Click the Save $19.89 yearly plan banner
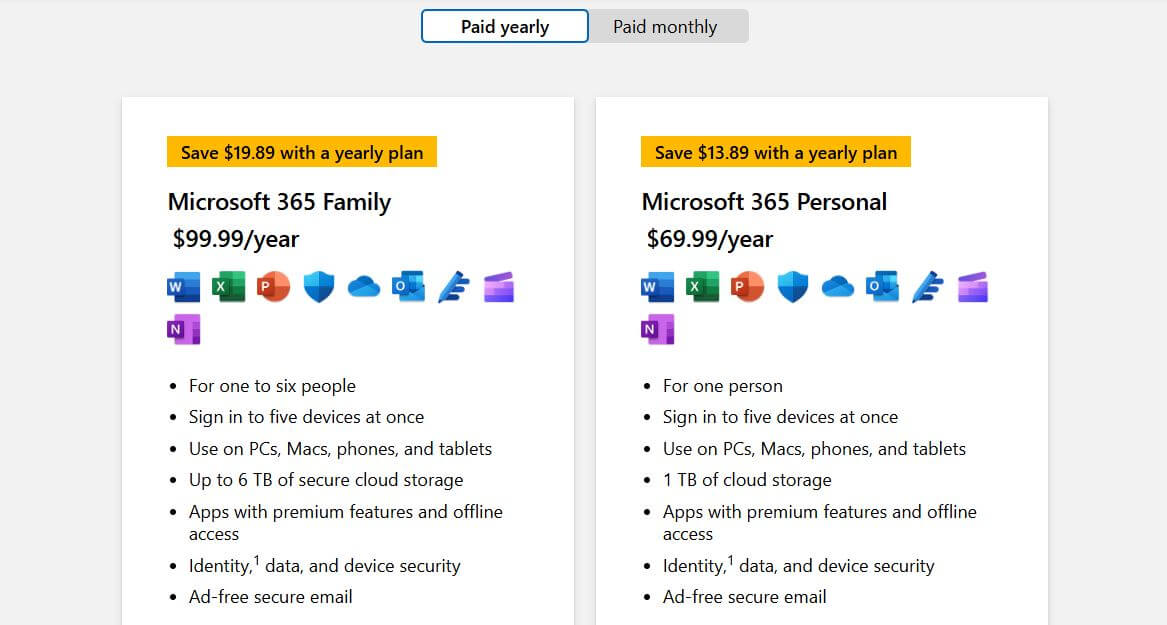 (x=302, y=151)
